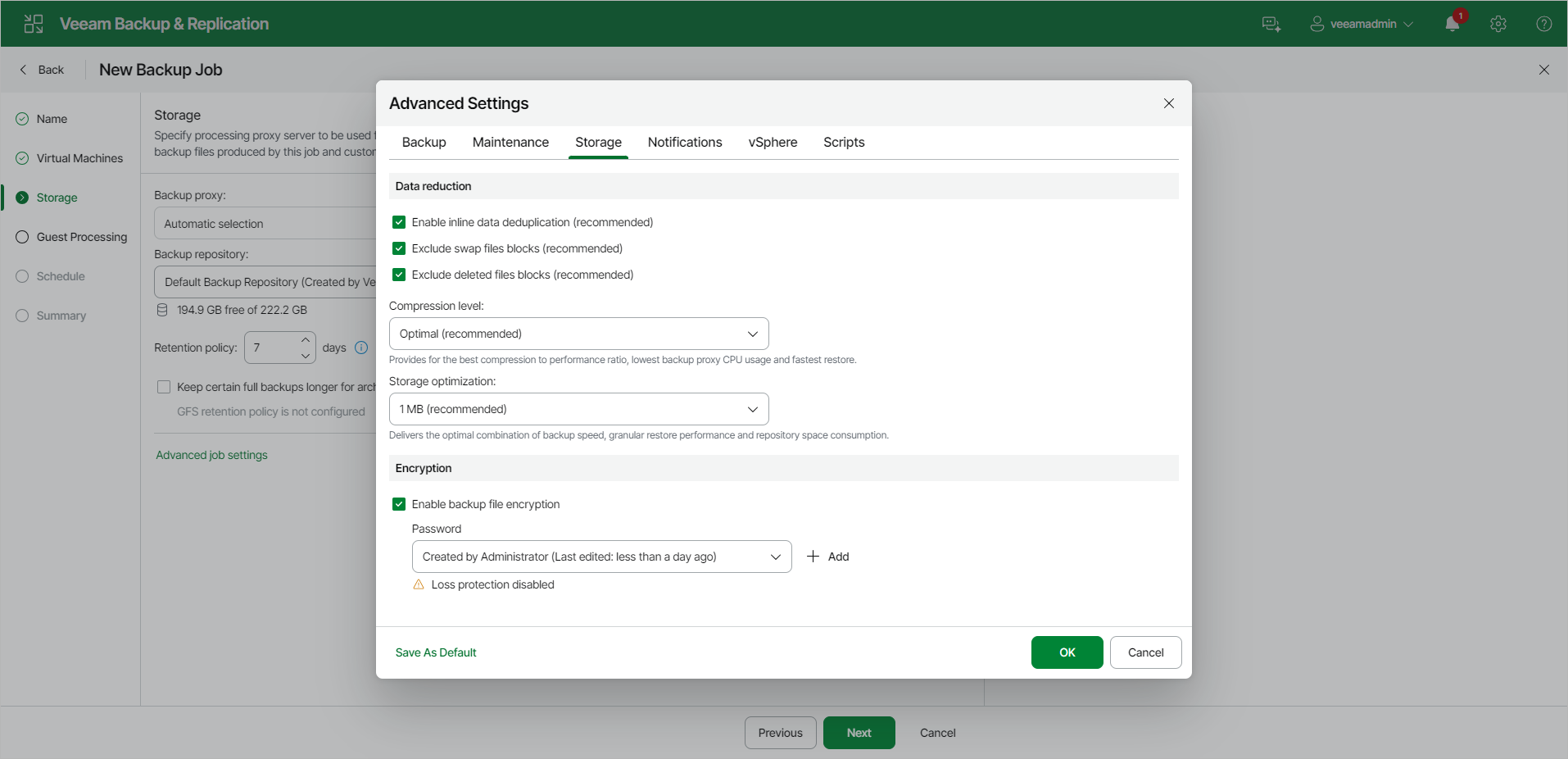Close the New Backup Job wizard
This screenshot has width=1568, height=759.
[x=1544, y=70]
